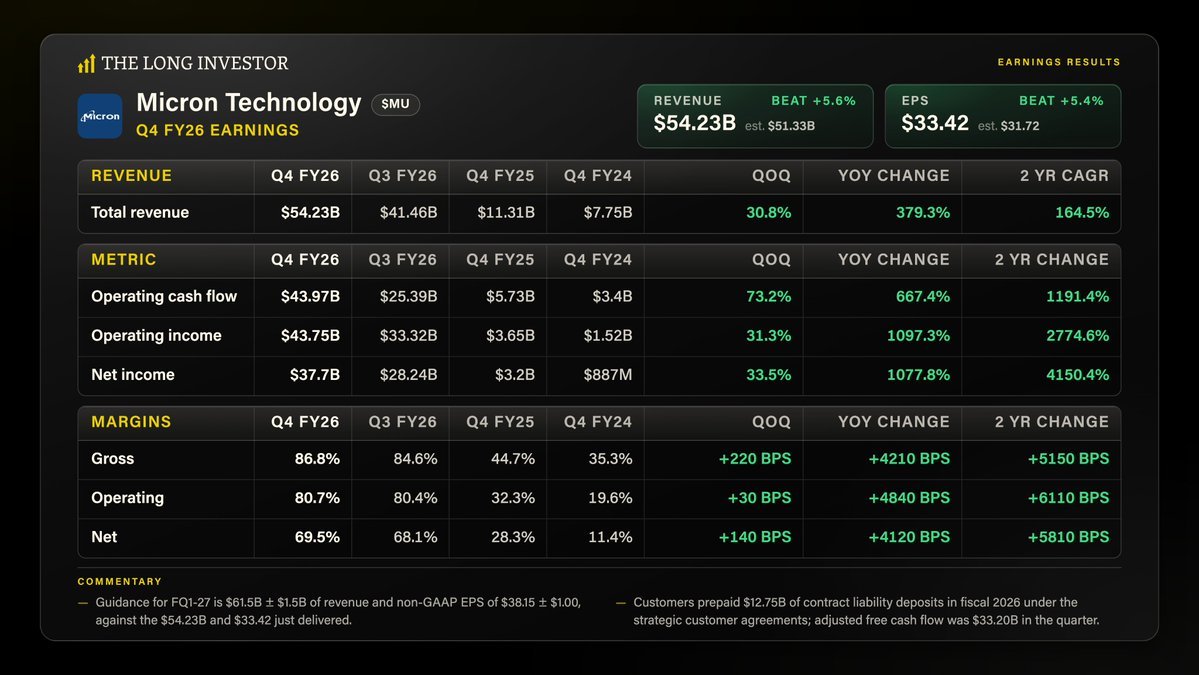Click Operating cash flow Q4 FY26 value $43.97B
Image resolution: width=1199 pixels, height=675 pixels.
tap(310, 297)
